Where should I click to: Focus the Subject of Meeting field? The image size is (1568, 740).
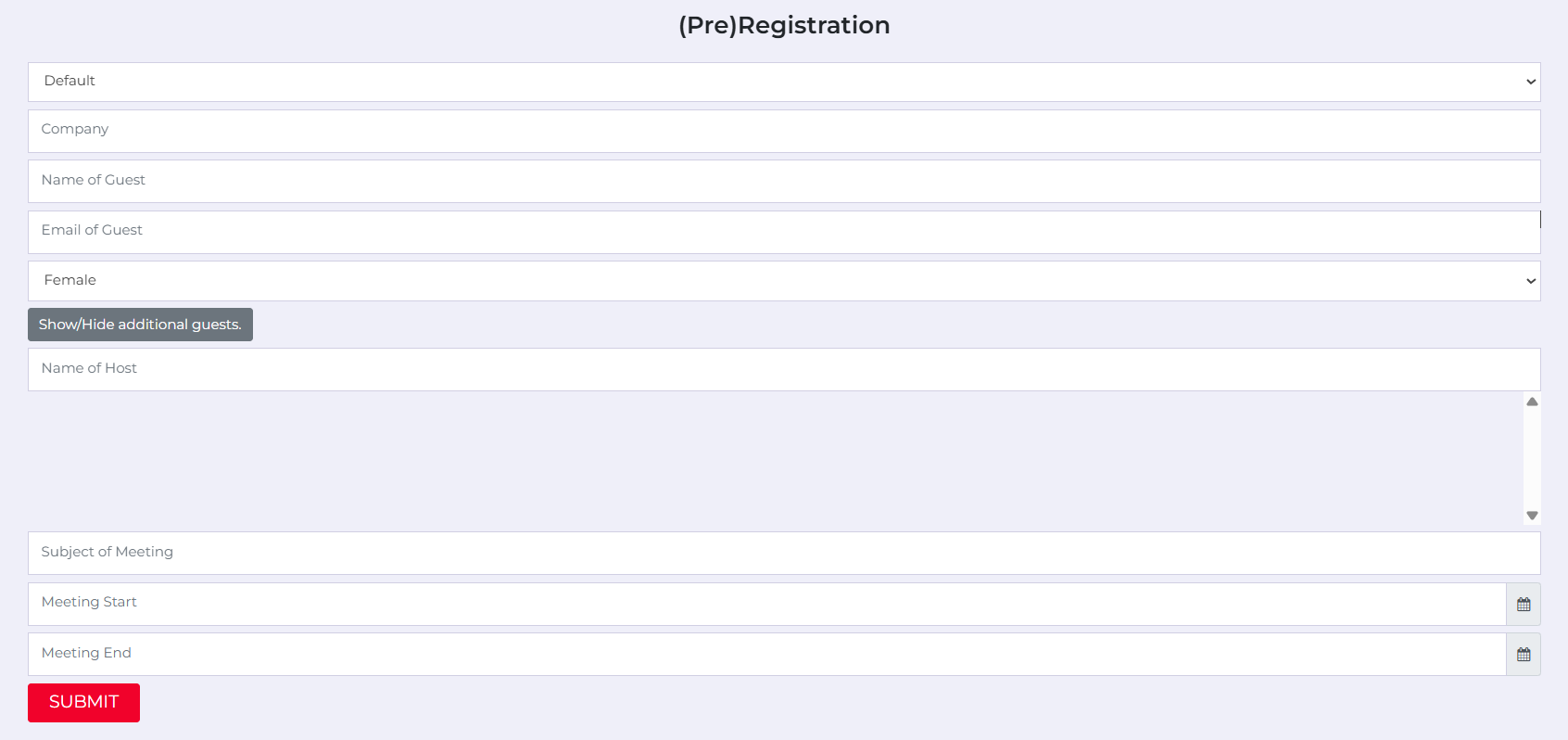click(784, 553)
